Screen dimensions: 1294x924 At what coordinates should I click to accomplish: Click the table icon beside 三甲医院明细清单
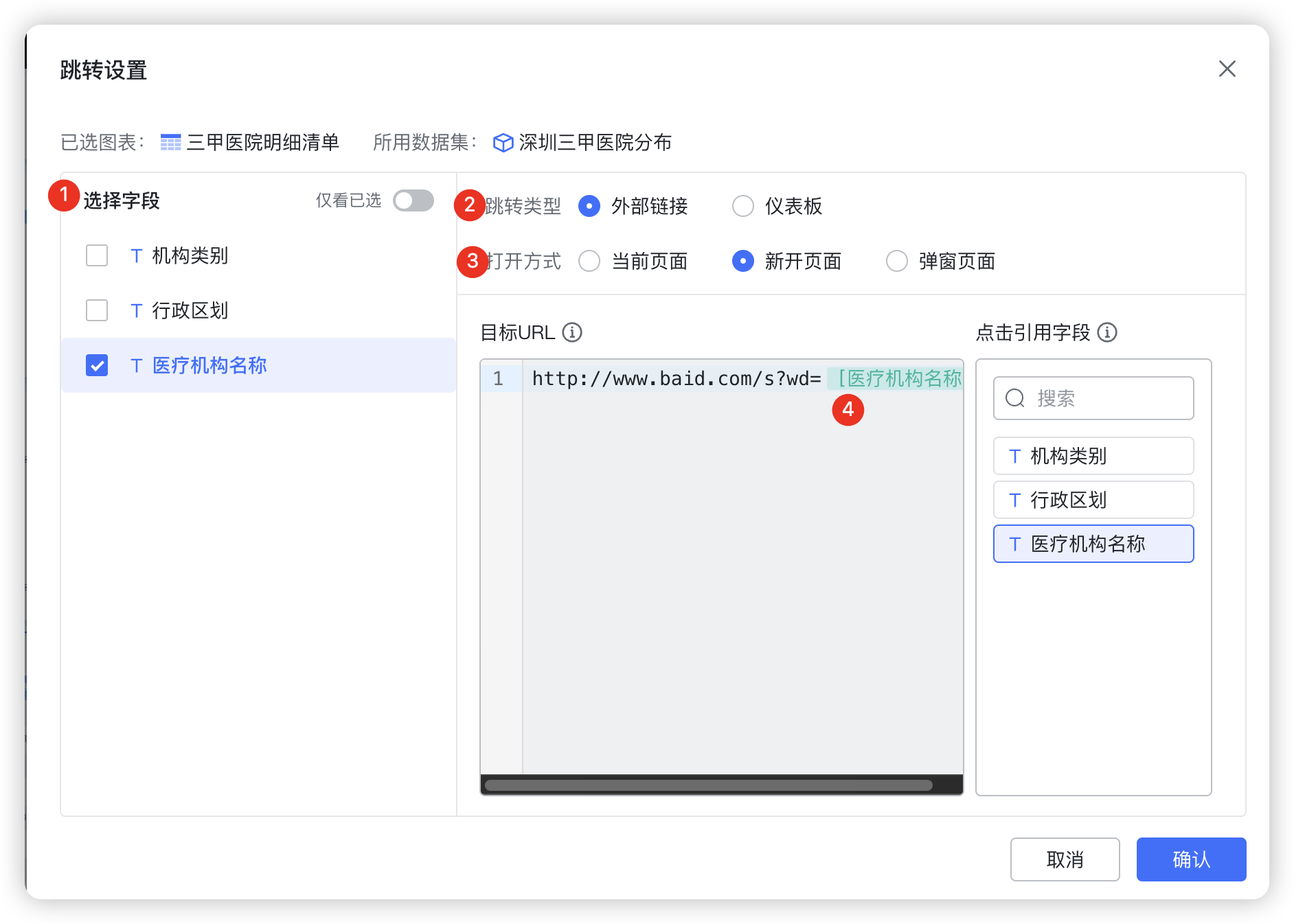click(170, 142)
